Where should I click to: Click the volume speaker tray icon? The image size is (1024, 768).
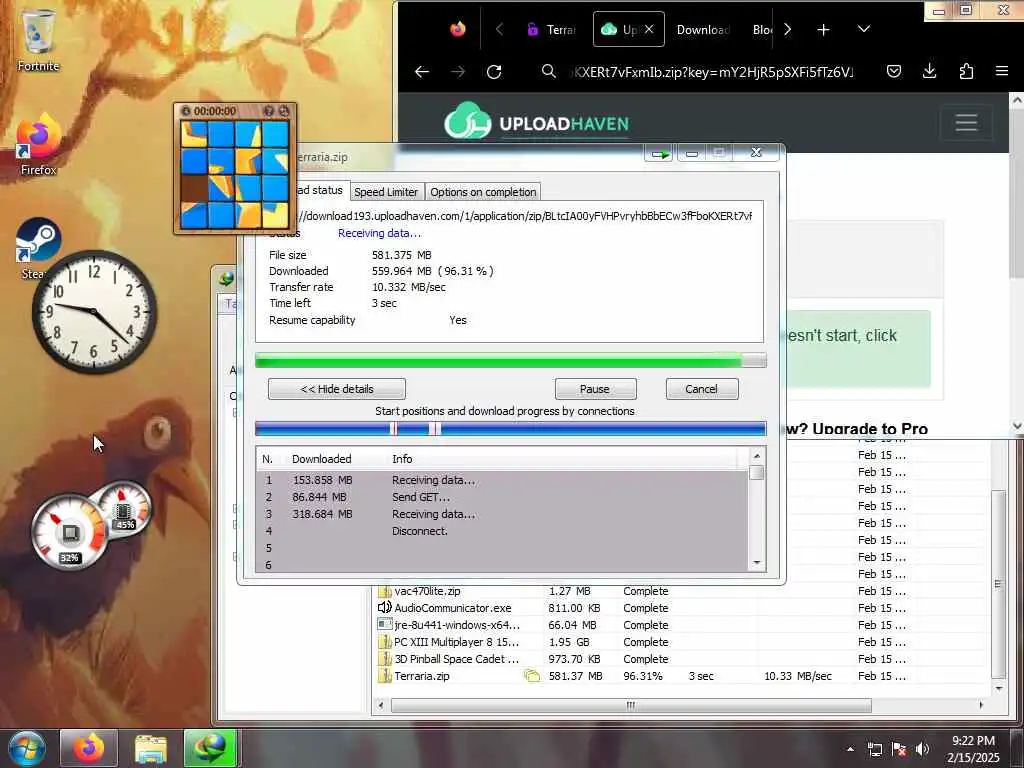tap(922, 749)
